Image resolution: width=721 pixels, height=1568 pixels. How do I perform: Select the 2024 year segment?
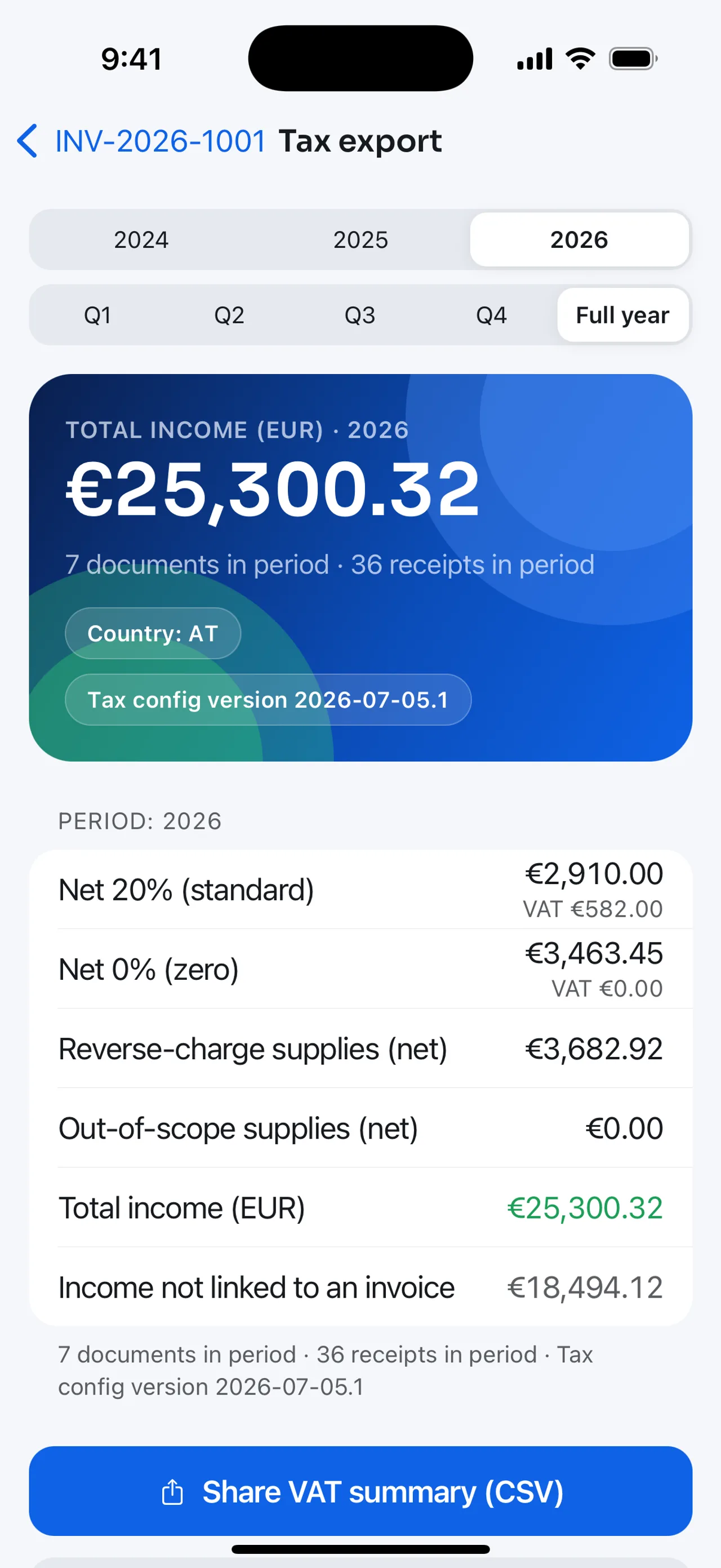(x=141, y=240)
